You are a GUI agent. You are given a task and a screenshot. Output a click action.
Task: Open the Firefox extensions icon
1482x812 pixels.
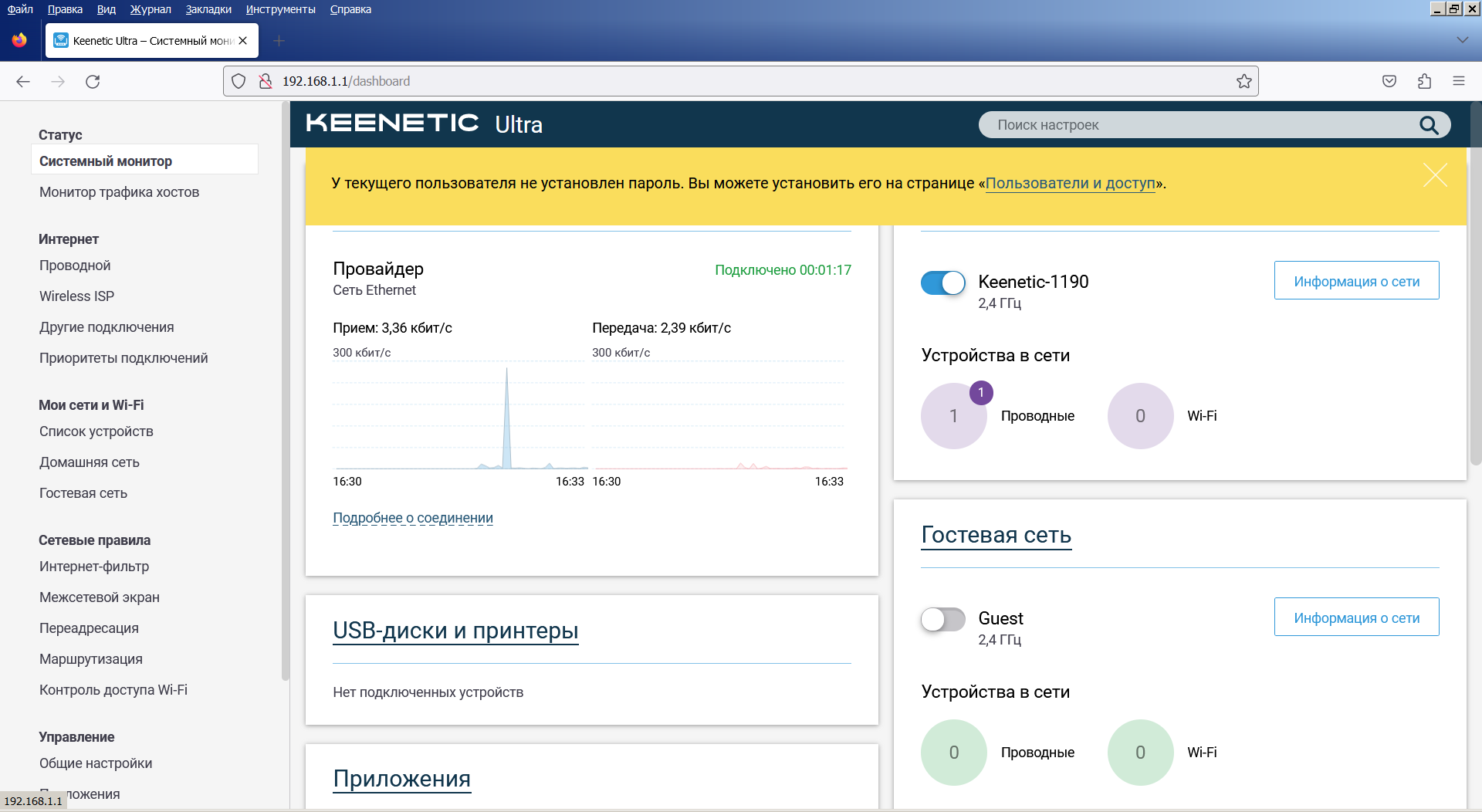tap(1424, 81)
